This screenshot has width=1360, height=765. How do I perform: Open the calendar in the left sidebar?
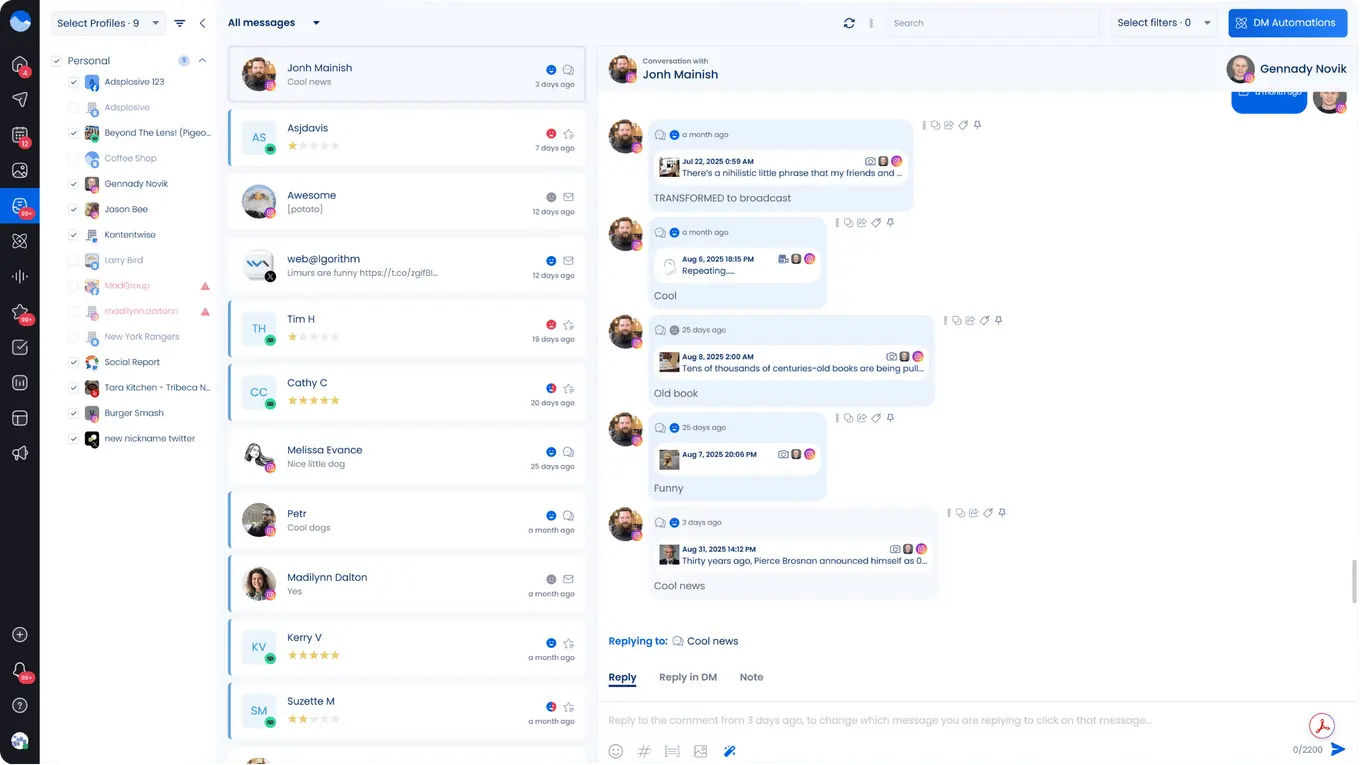pos(19,135)
